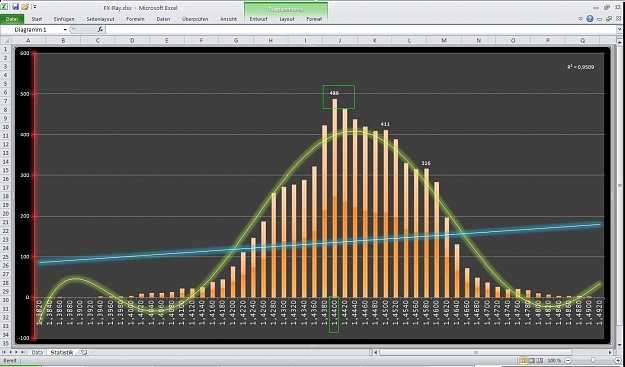This screenshot has height=367, width=625.
Task: Open the Layout chart tools tab
Action: click(287, 19)
